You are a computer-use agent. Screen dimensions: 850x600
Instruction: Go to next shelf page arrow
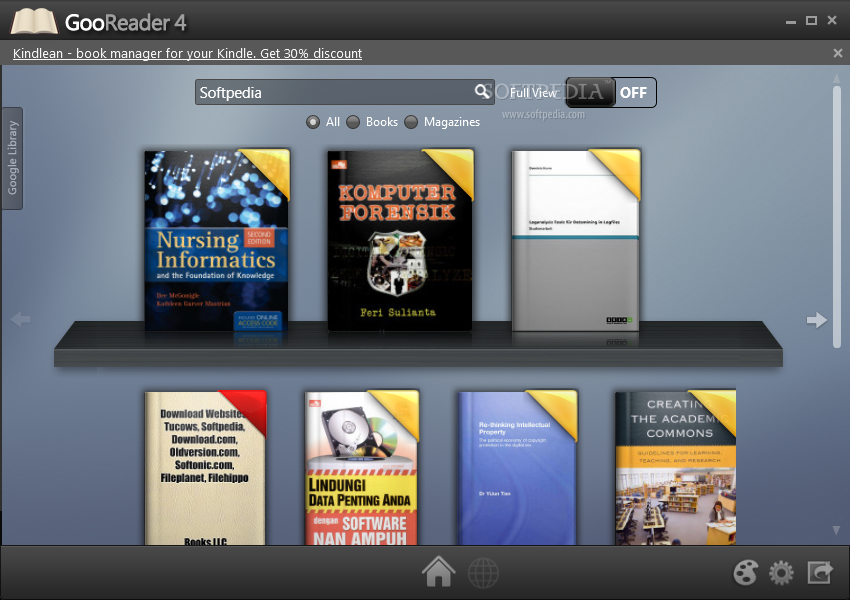(816, 320)
